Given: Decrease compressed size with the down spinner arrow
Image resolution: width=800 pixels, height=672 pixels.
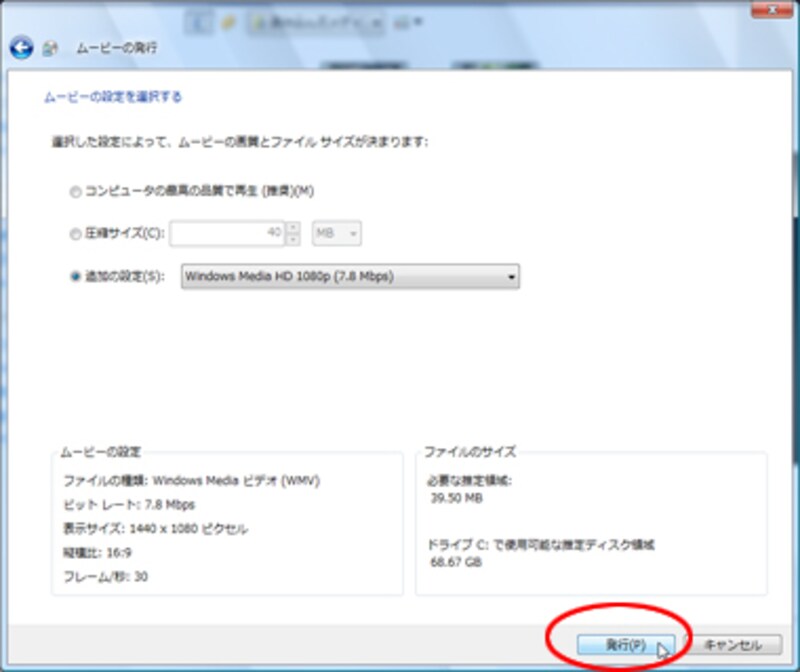Looking at the screenshot, I should click(293, 240).
